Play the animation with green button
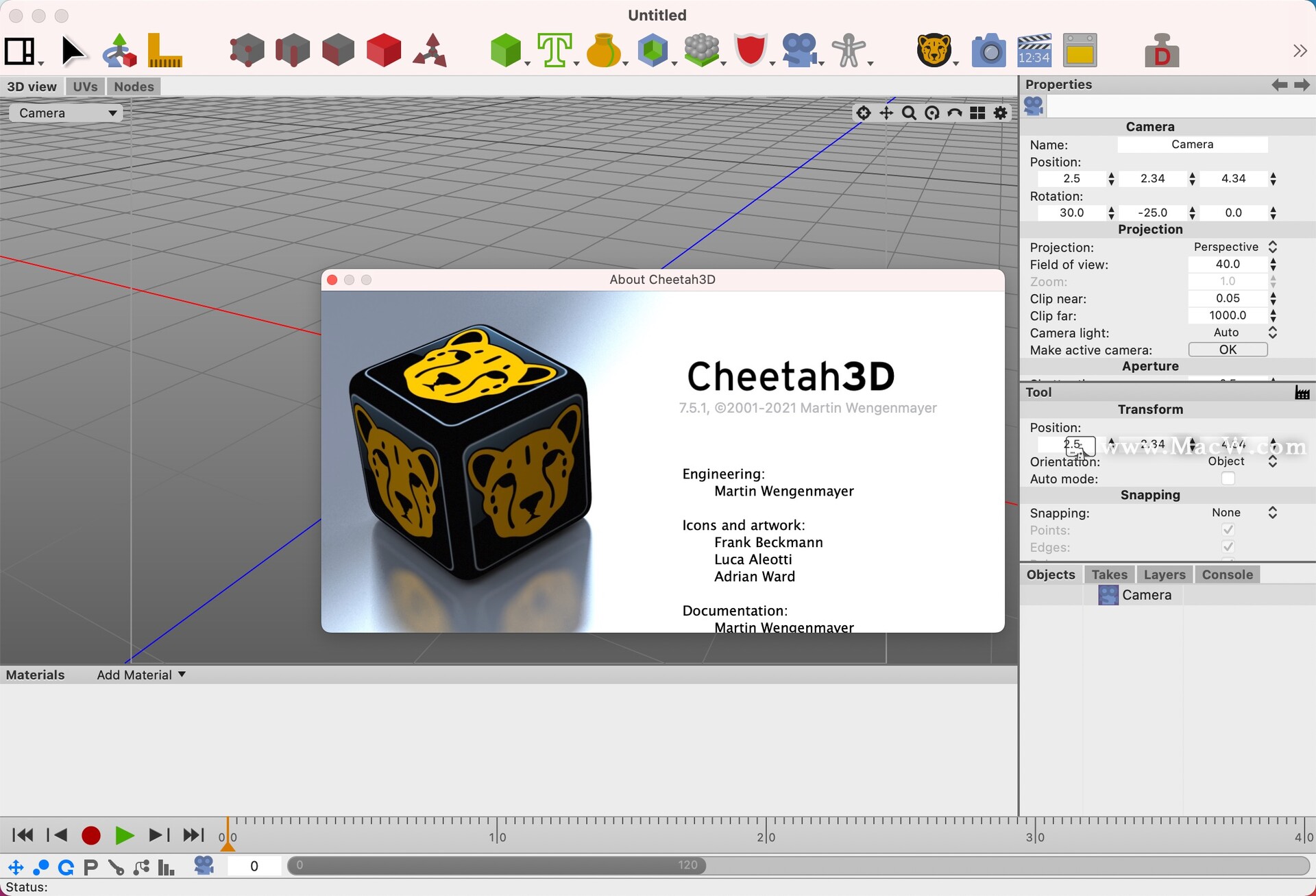This screenshot has height=896, width=1316. tap(124, 835)
